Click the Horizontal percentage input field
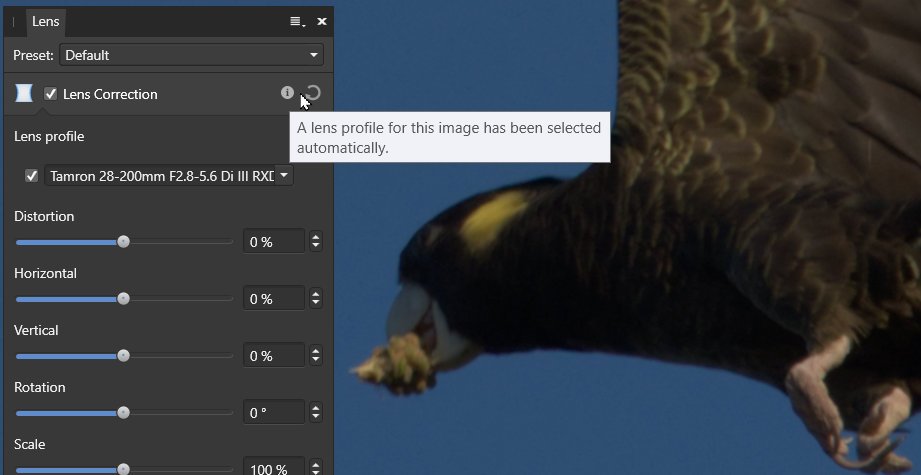 tap(274, 299)
